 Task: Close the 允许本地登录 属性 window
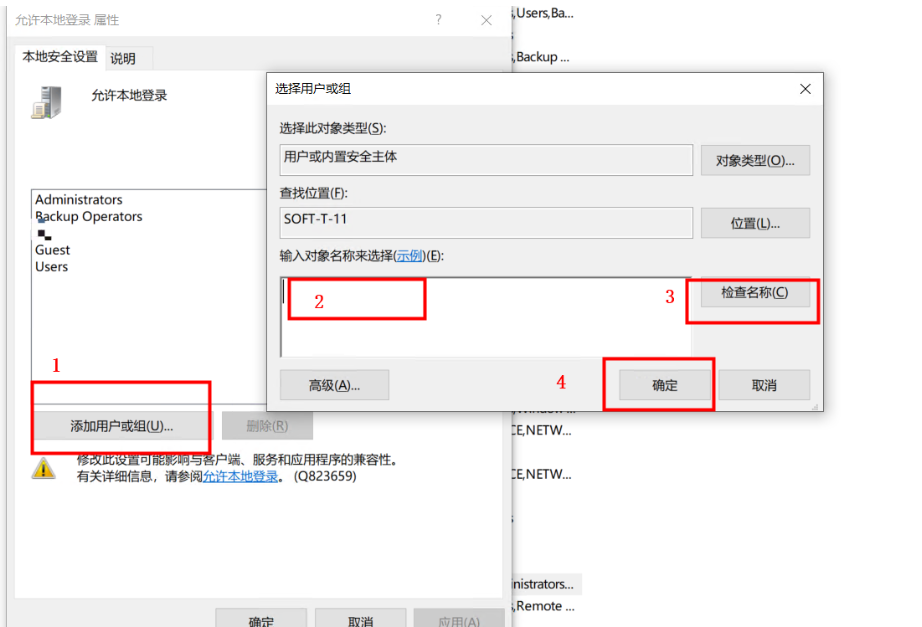tap(486, 20)
